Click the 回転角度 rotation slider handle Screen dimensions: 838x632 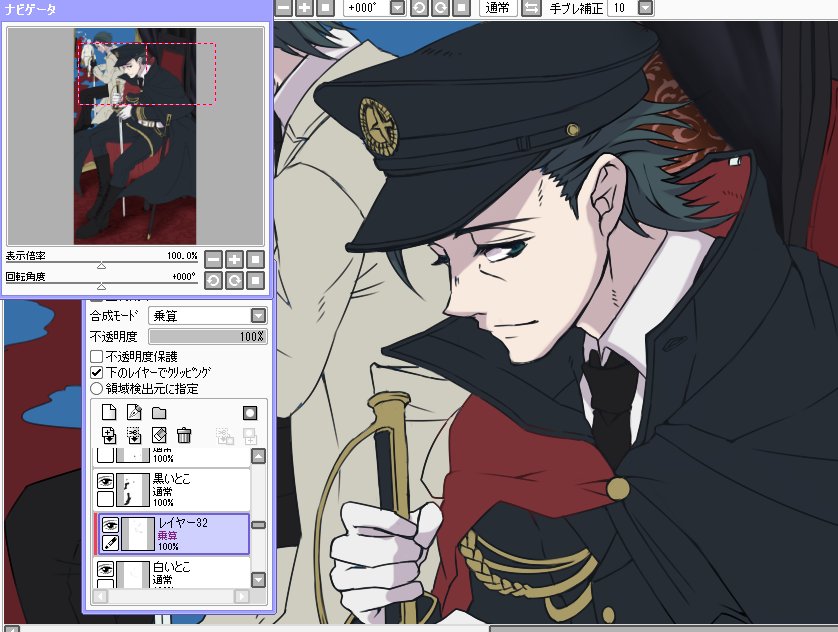(x=101, y=287)
